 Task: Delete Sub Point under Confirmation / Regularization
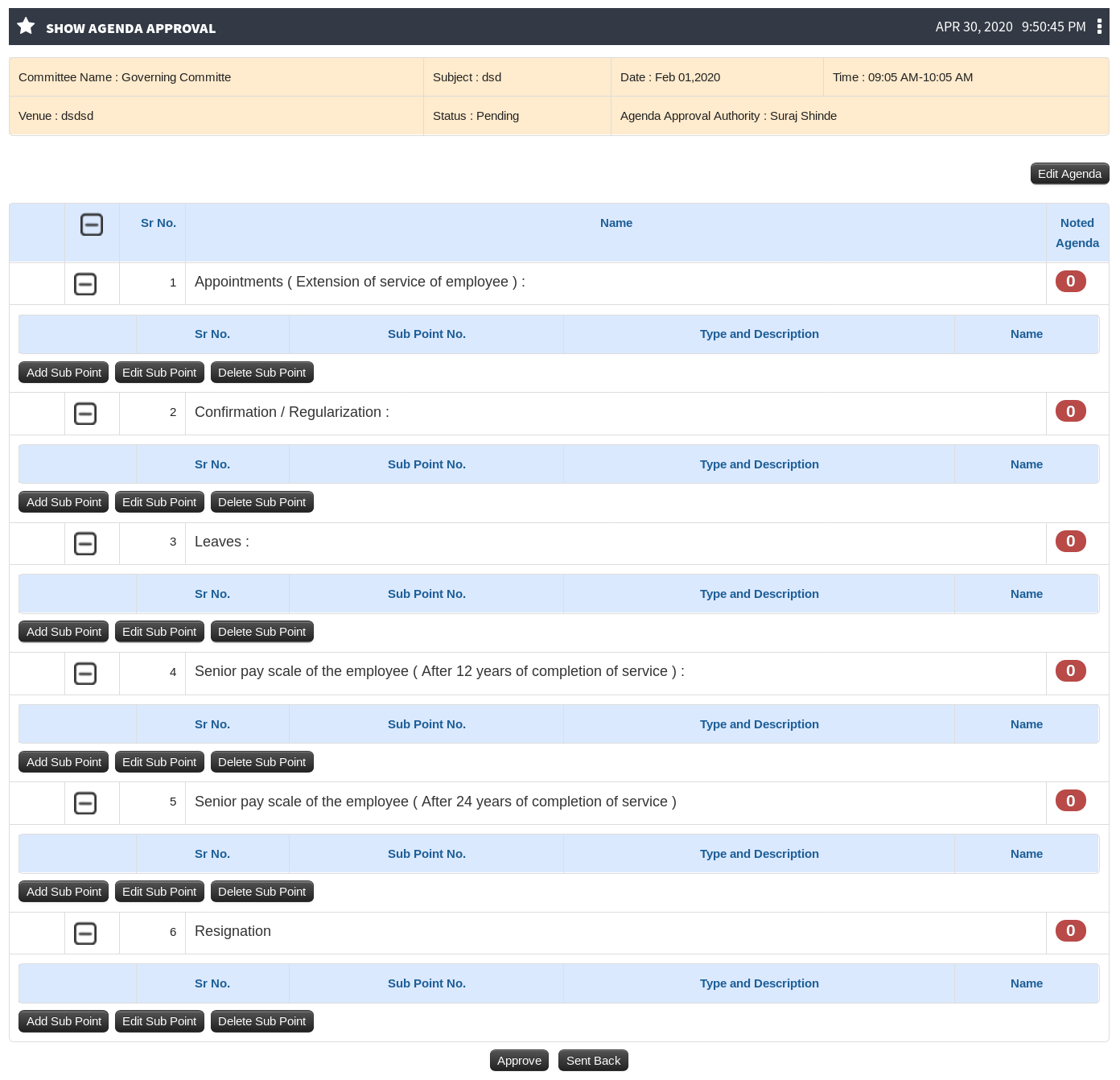pyautogui.click(x=261, y=502)
